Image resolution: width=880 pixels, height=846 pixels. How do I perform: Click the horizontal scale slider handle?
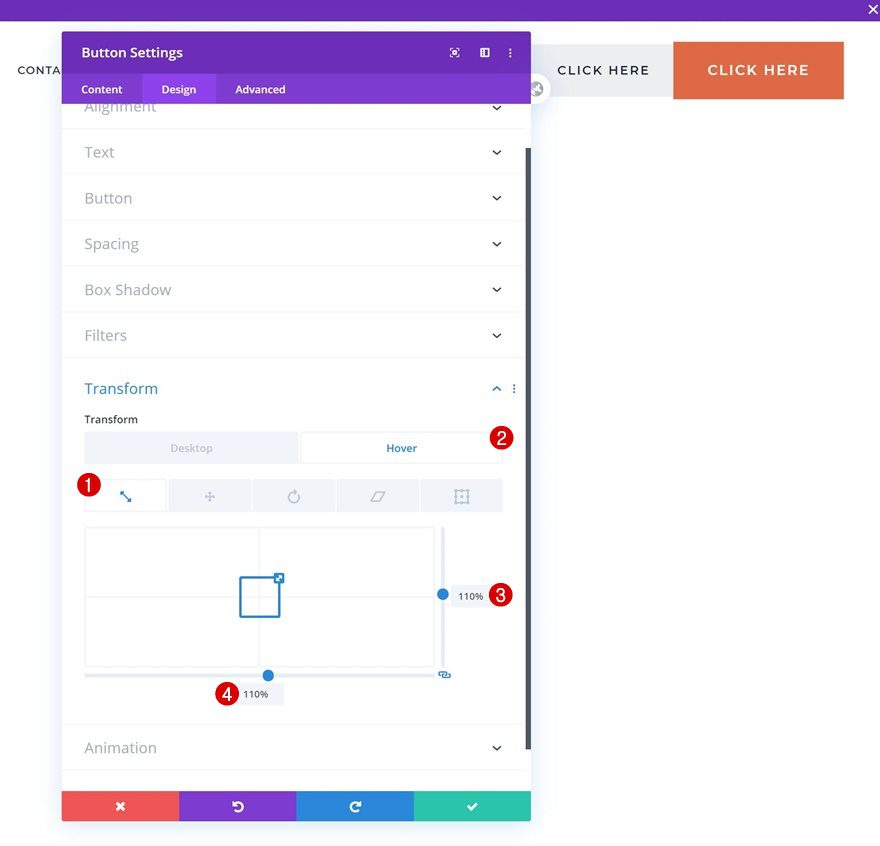click(268, 675)
